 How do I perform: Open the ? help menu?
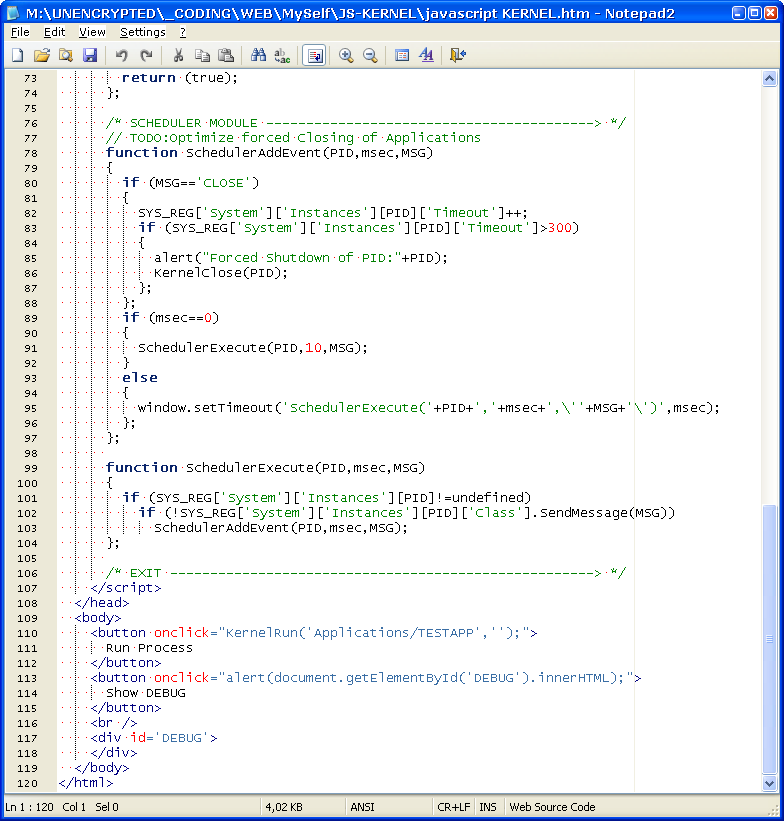coord(183,32)
